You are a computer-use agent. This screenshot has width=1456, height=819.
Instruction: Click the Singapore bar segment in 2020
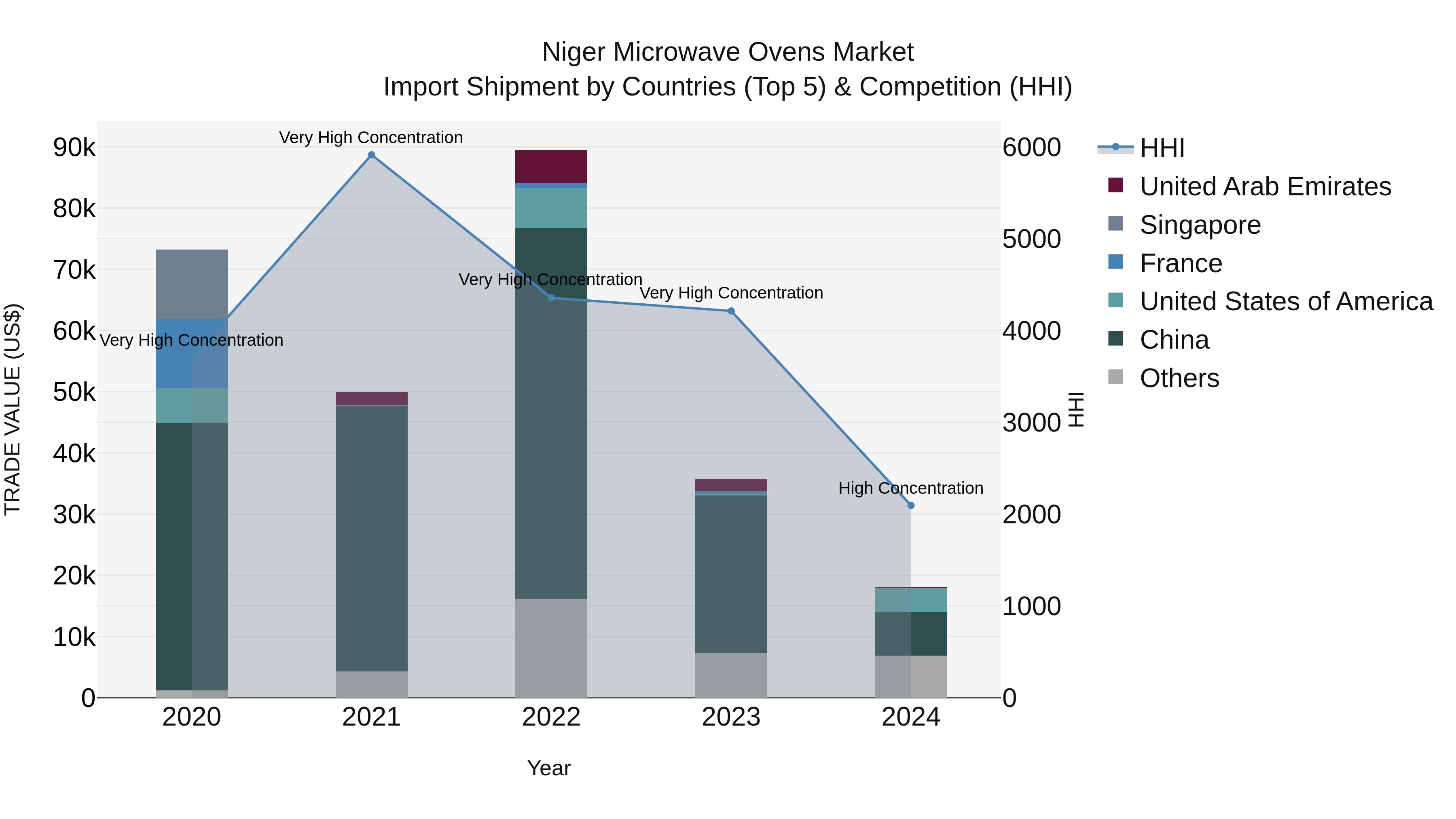click(x=192, y=284)
